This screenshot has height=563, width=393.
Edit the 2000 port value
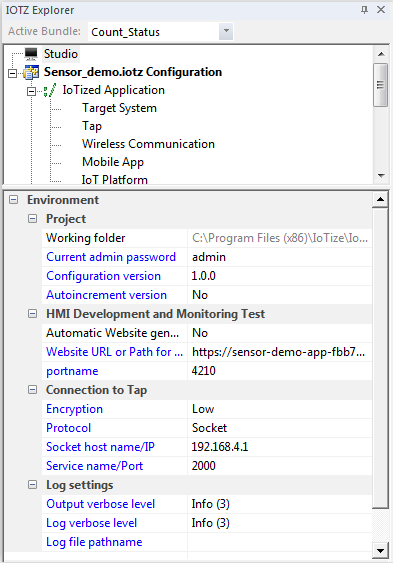click(280, 466)
